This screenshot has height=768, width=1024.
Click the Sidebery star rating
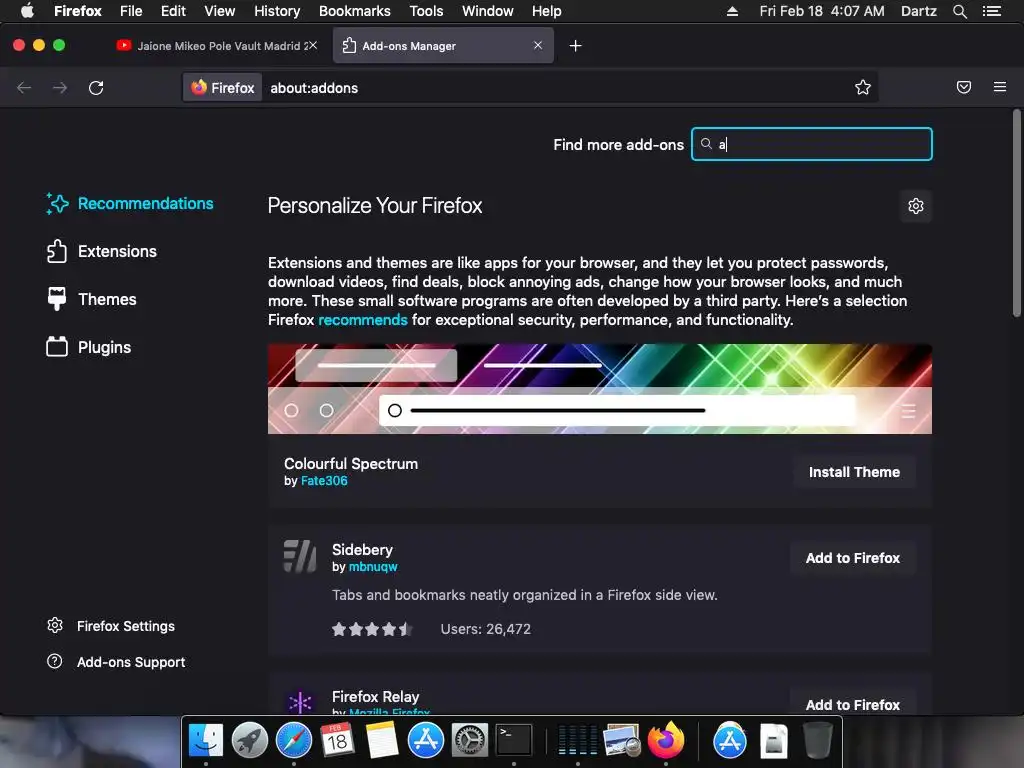[x=372, y=629]
